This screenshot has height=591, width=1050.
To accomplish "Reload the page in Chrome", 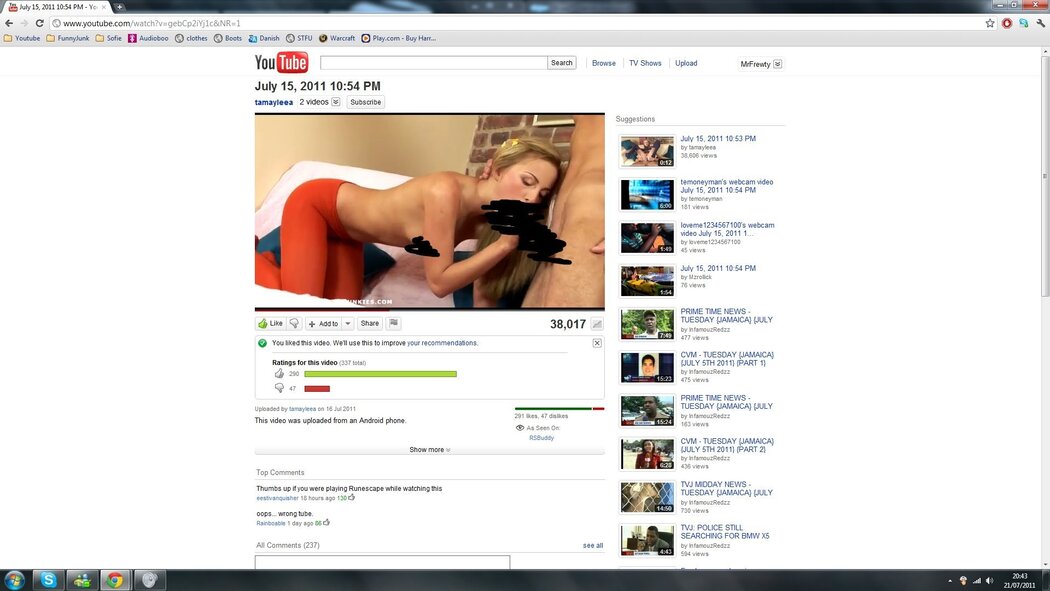I will (38, 21).
